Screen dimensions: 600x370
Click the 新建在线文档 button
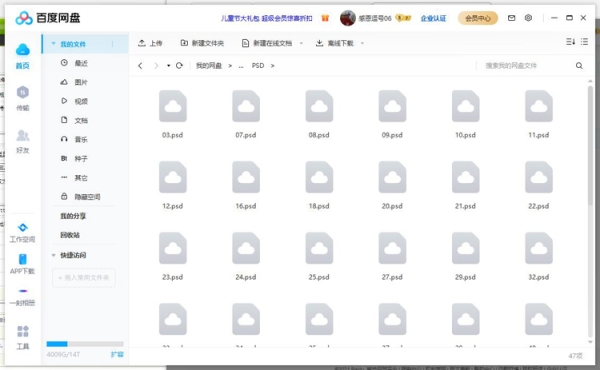click(x=267, y=43)
